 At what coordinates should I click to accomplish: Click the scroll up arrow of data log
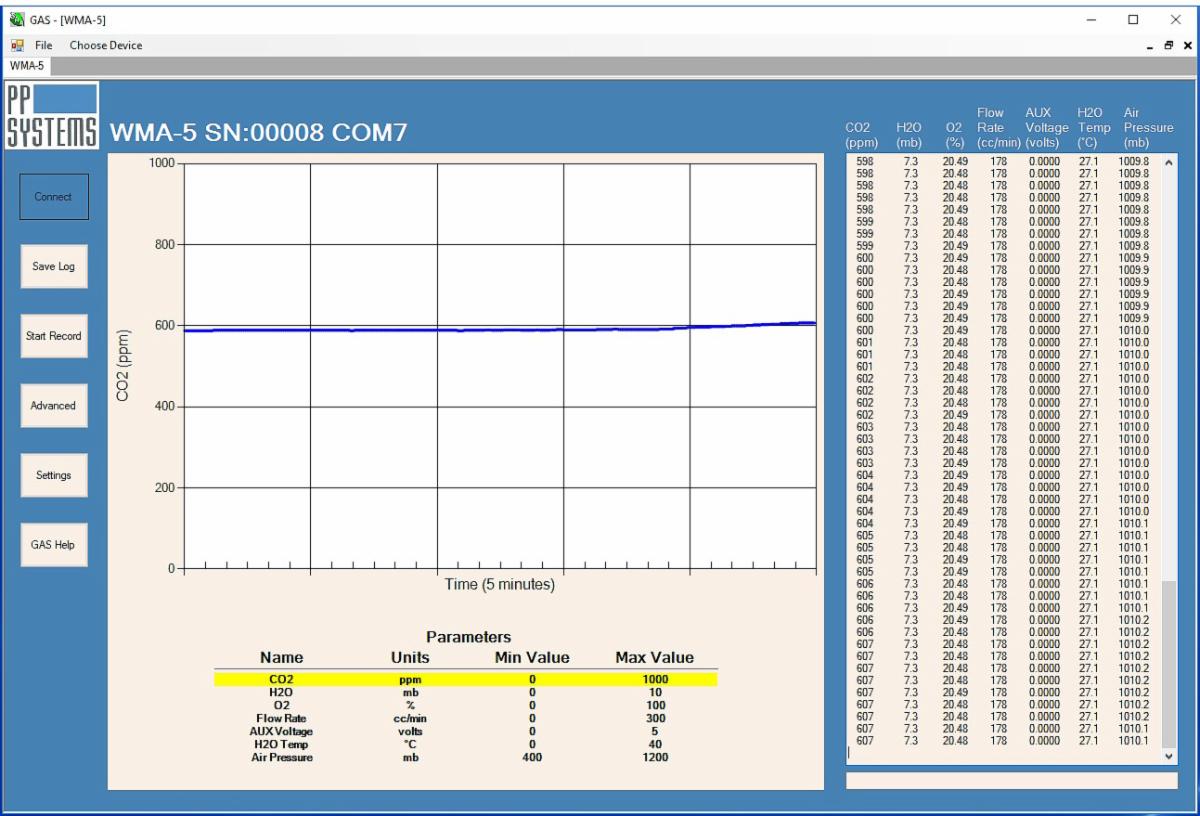click(1169, 161)
